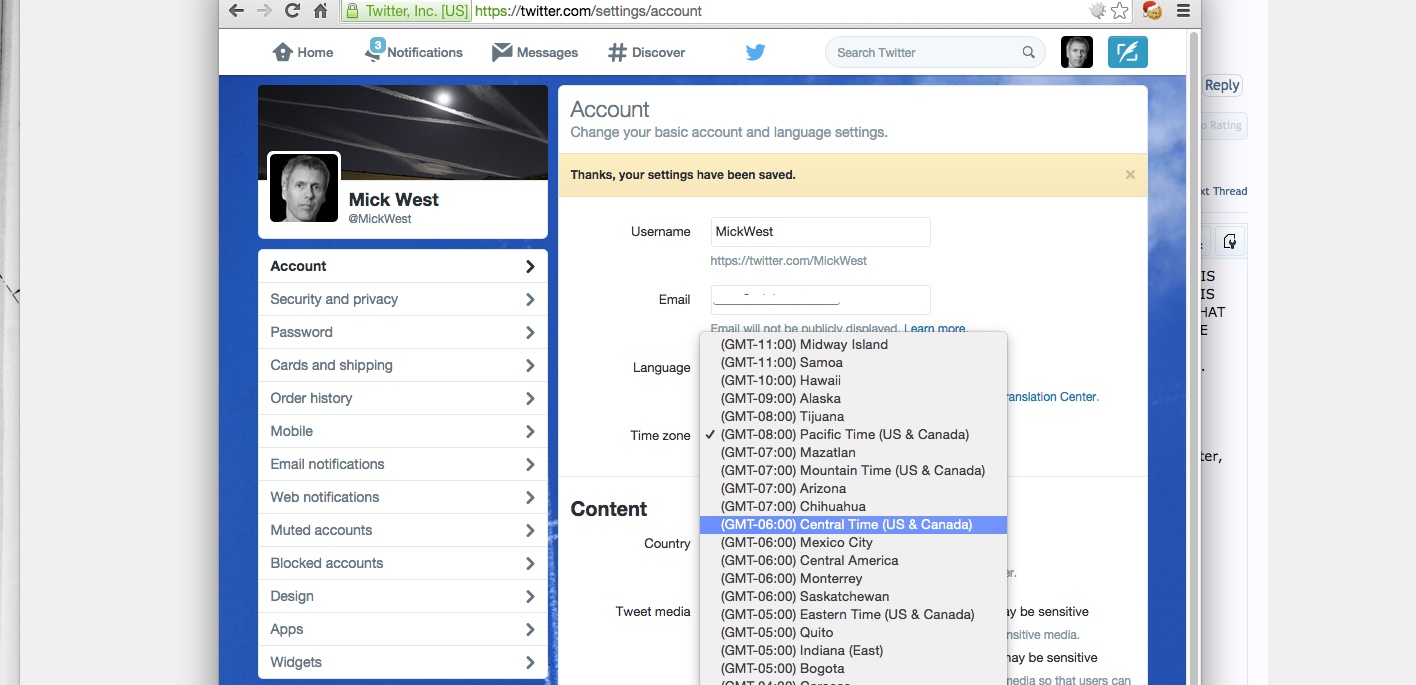Screen dimensions: 1416x685
Task: Choose Eastern Time (US & Canada)
Action: [853, 614]
